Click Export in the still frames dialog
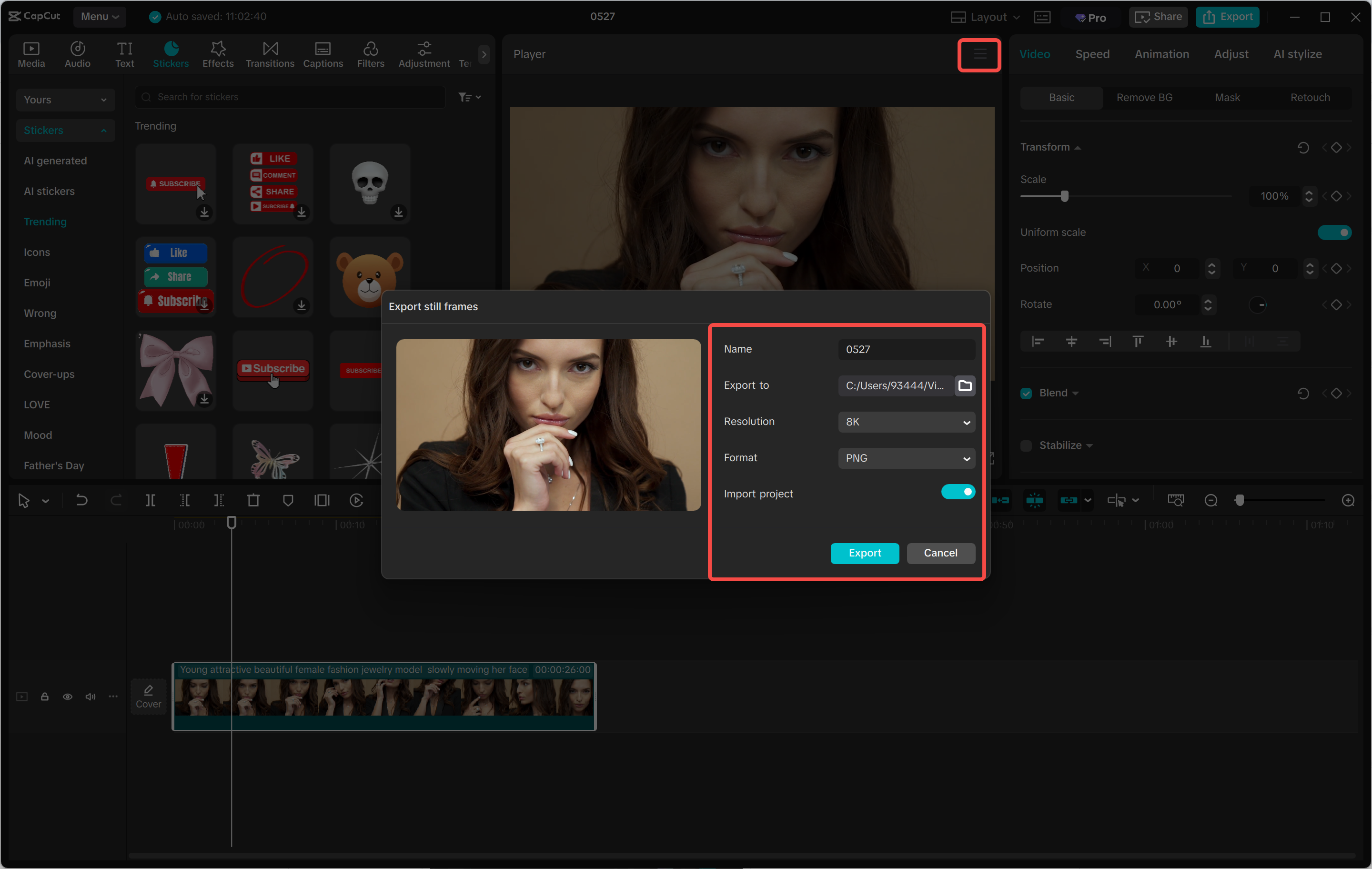1372x869 pixels. coord(864,553)
